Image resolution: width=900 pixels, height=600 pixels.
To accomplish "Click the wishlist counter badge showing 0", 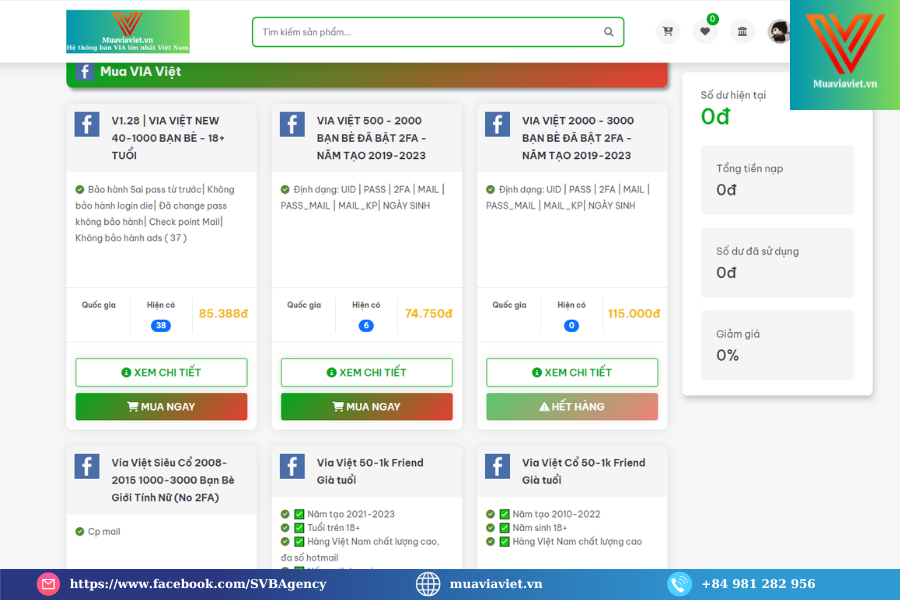I will point(712,19).
